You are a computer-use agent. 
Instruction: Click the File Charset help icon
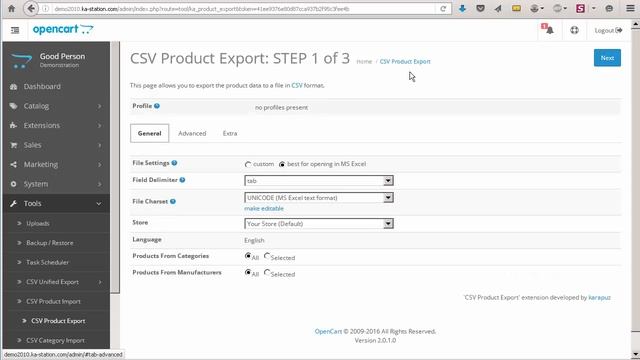pyautogui.click(x=173, y=201)
